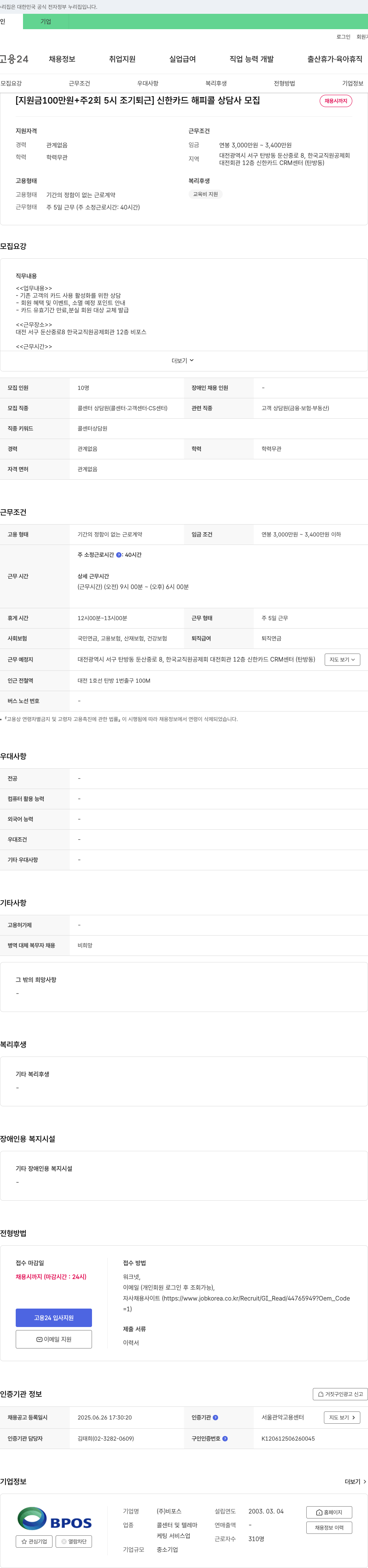Click 대전 1호선 탄방 1번출구 100M text

114,681
